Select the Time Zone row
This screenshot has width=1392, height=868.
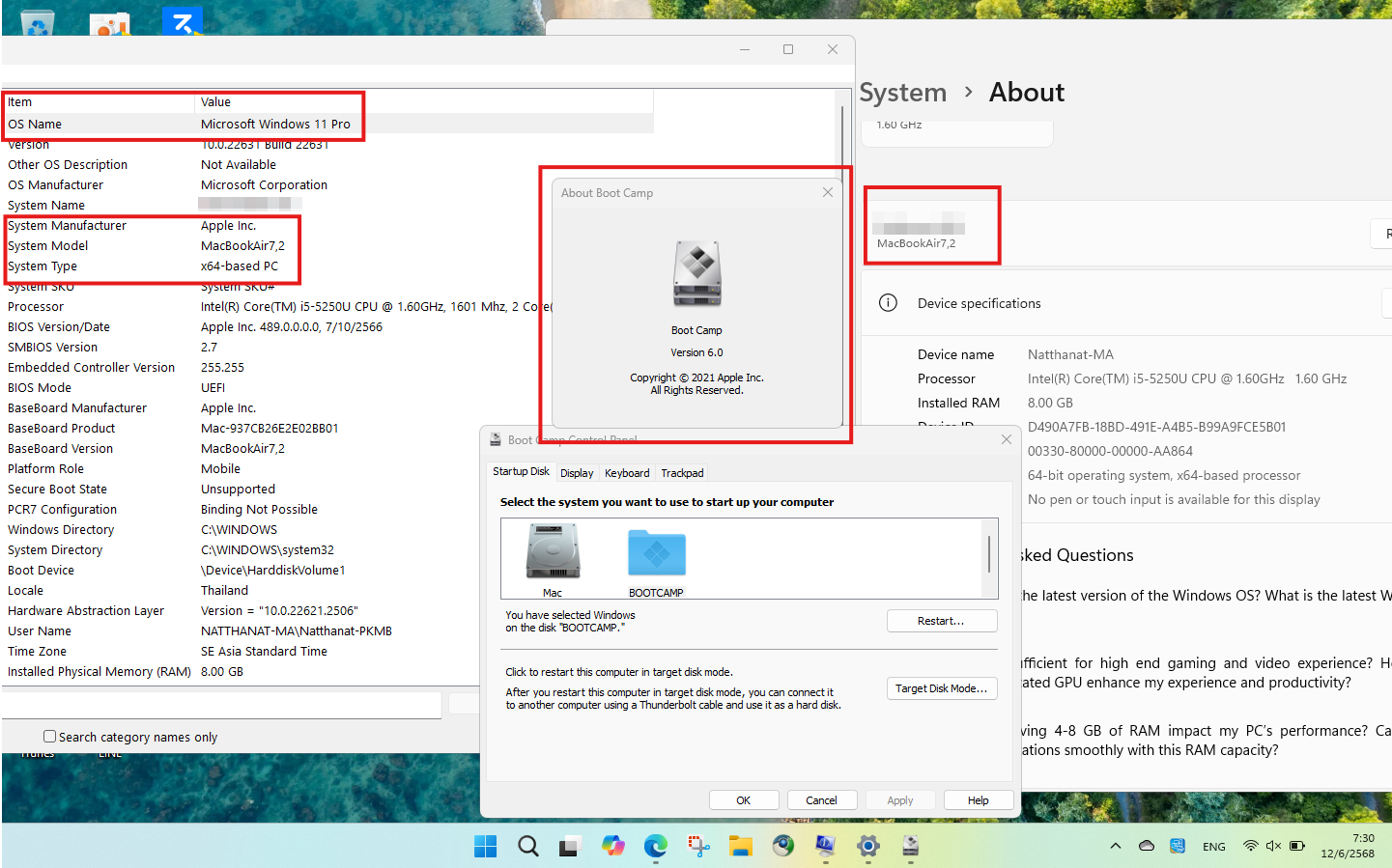[327, 651]
